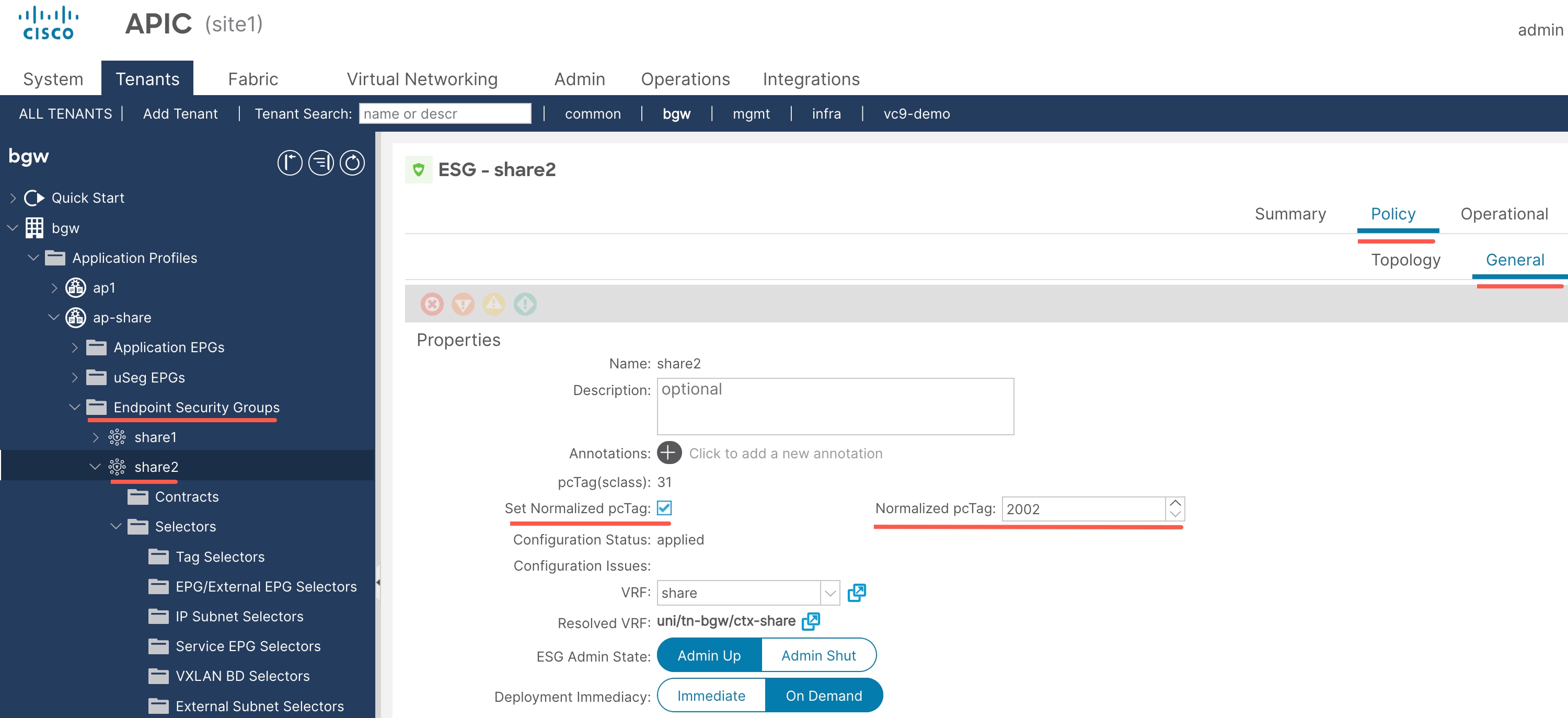Switch to the Summary tab

pos(1290,214)
